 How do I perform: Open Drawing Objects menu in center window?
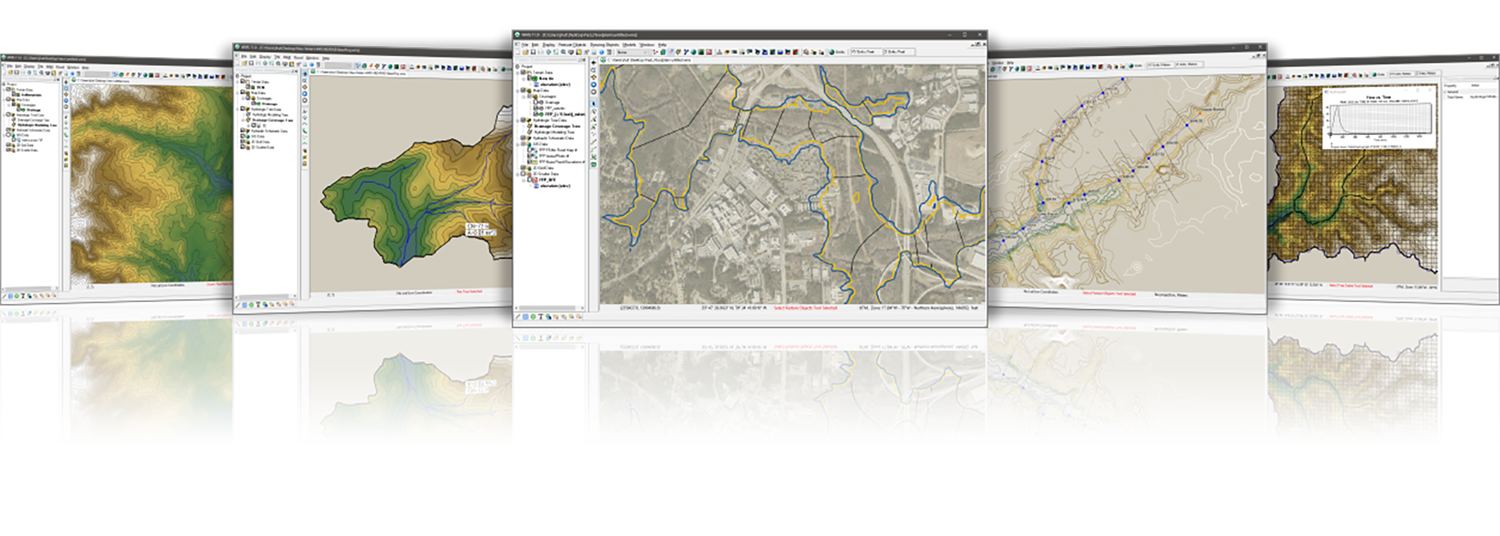(604, 45)
